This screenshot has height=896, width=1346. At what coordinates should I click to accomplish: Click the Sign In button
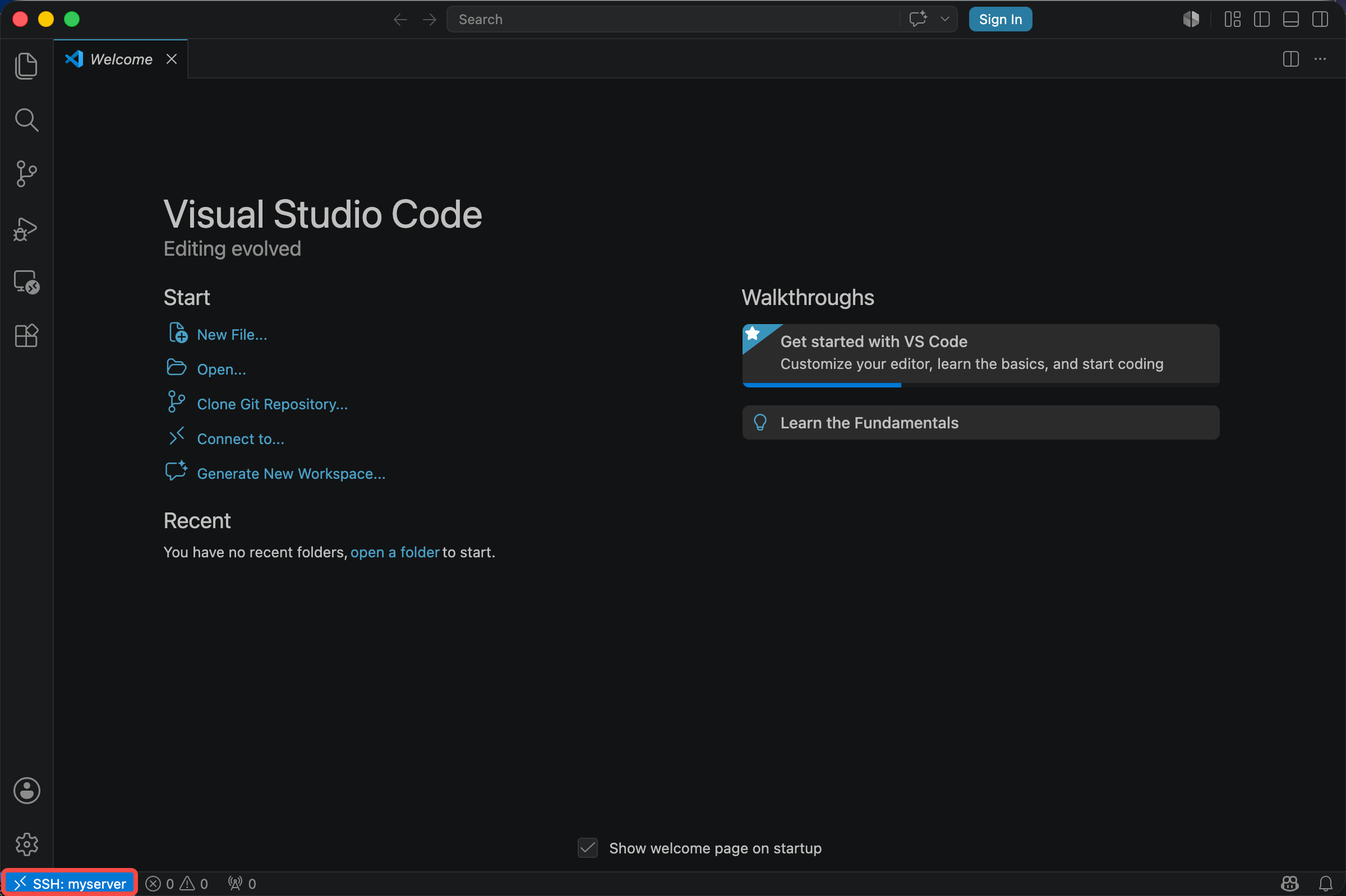(1000, 20)
